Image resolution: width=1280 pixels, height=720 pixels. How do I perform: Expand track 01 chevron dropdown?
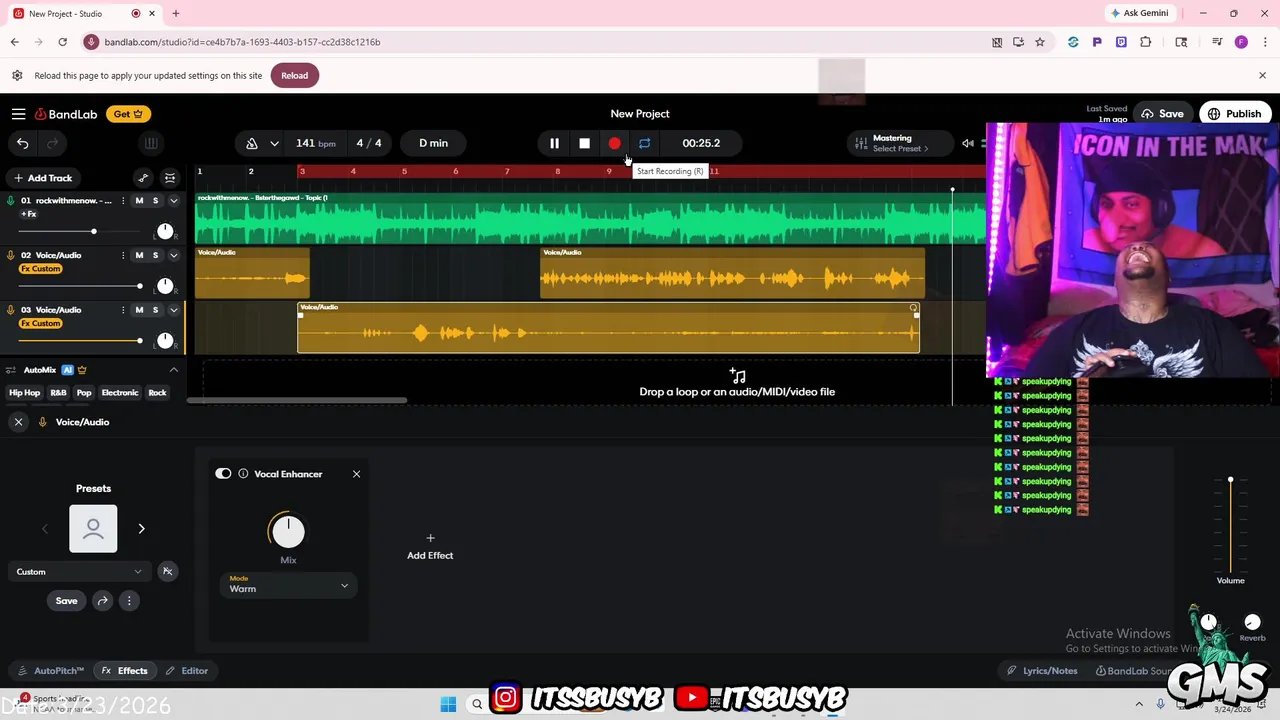pyautogui.click(x=173, y=201)
